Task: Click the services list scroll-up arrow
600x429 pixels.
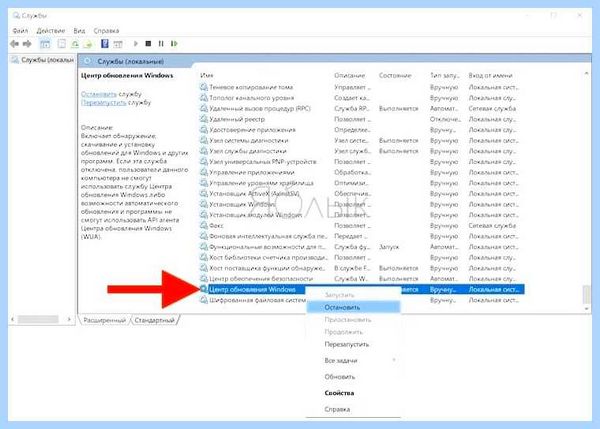Action: 586,73
